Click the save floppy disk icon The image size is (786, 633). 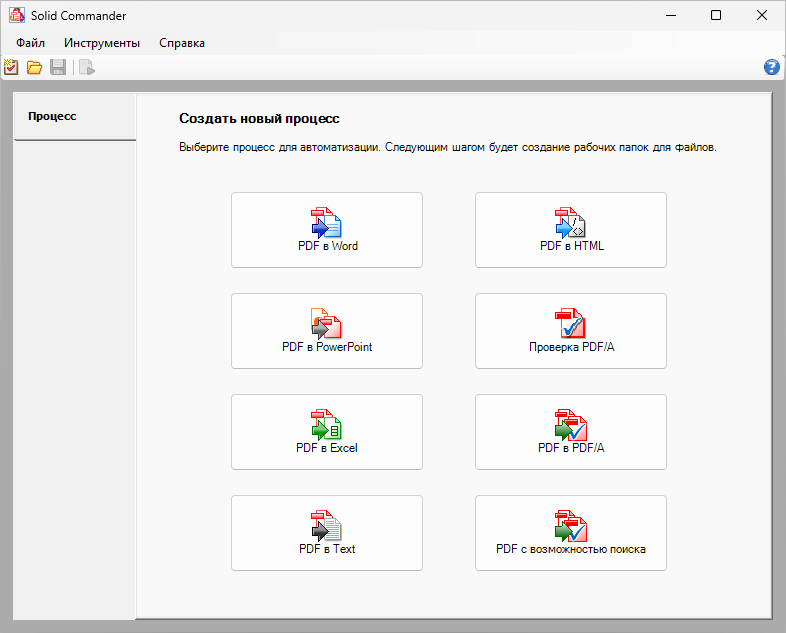(x=58, y=68)
